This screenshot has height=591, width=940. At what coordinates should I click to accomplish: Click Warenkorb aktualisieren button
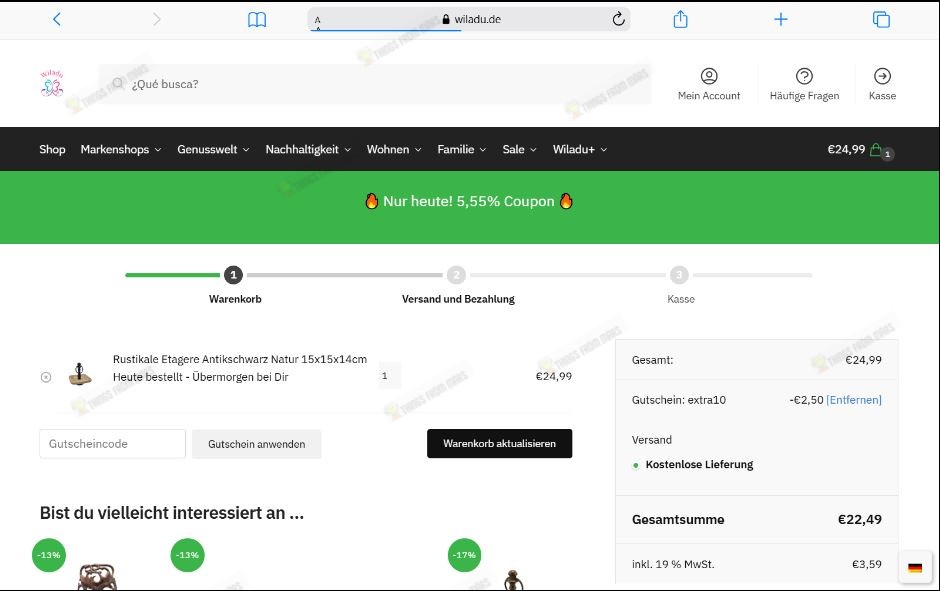[499, 444]
